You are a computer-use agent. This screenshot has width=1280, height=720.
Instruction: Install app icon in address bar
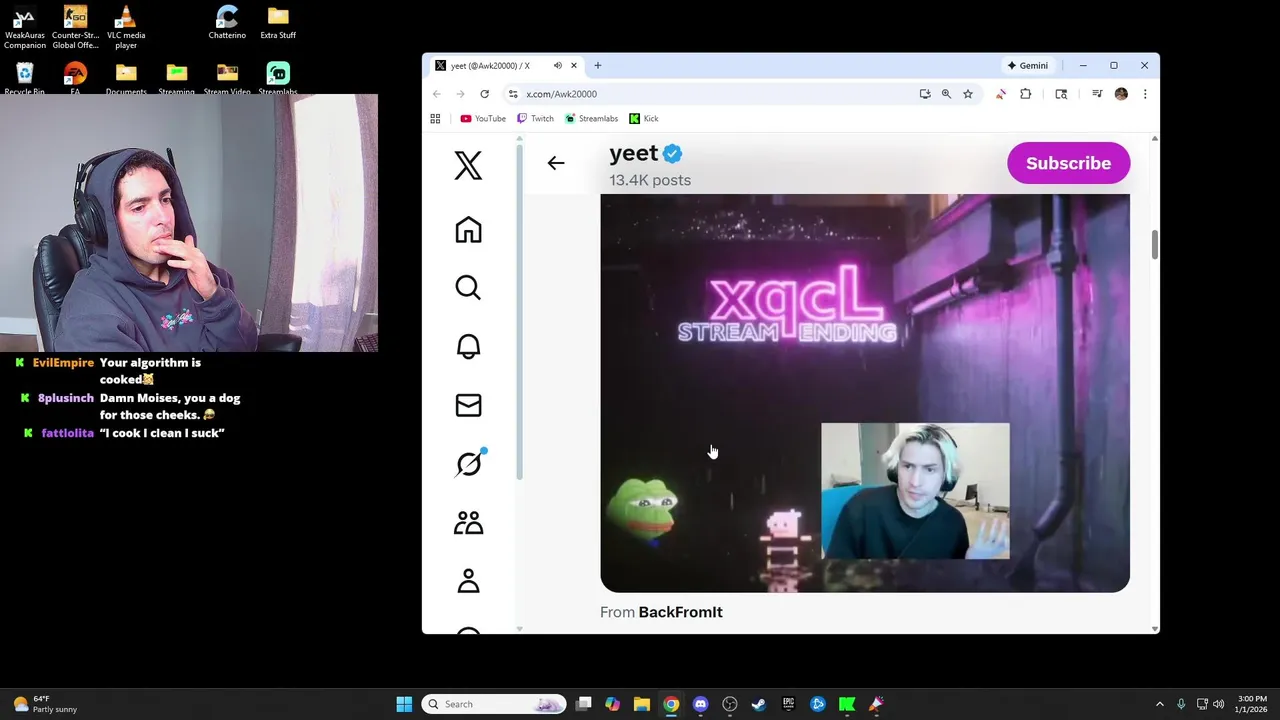point(925,94)
